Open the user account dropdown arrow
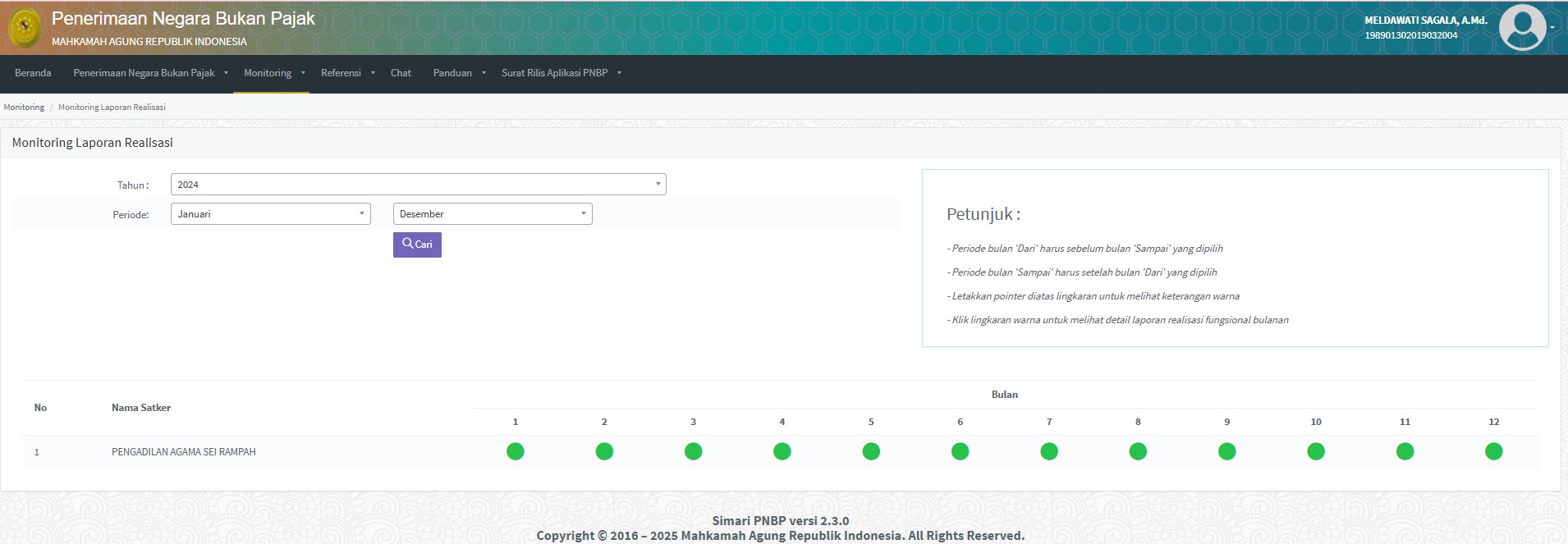The height and width of the screenshot is (544, 1568). pos(1552,27)
